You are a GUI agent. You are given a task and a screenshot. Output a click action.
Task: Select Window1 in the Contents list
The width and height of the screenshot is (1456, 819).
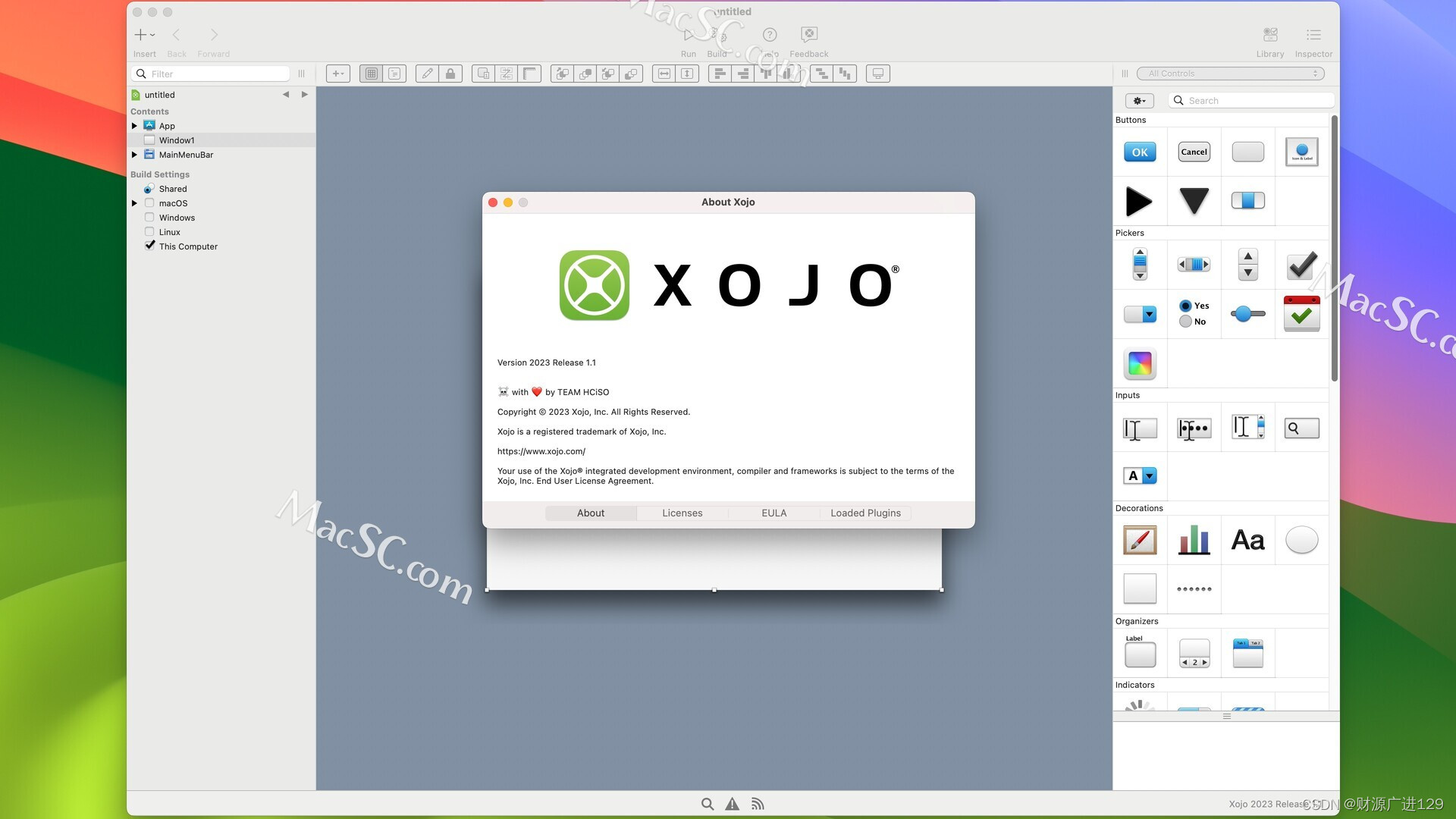[x=221, y=140]
